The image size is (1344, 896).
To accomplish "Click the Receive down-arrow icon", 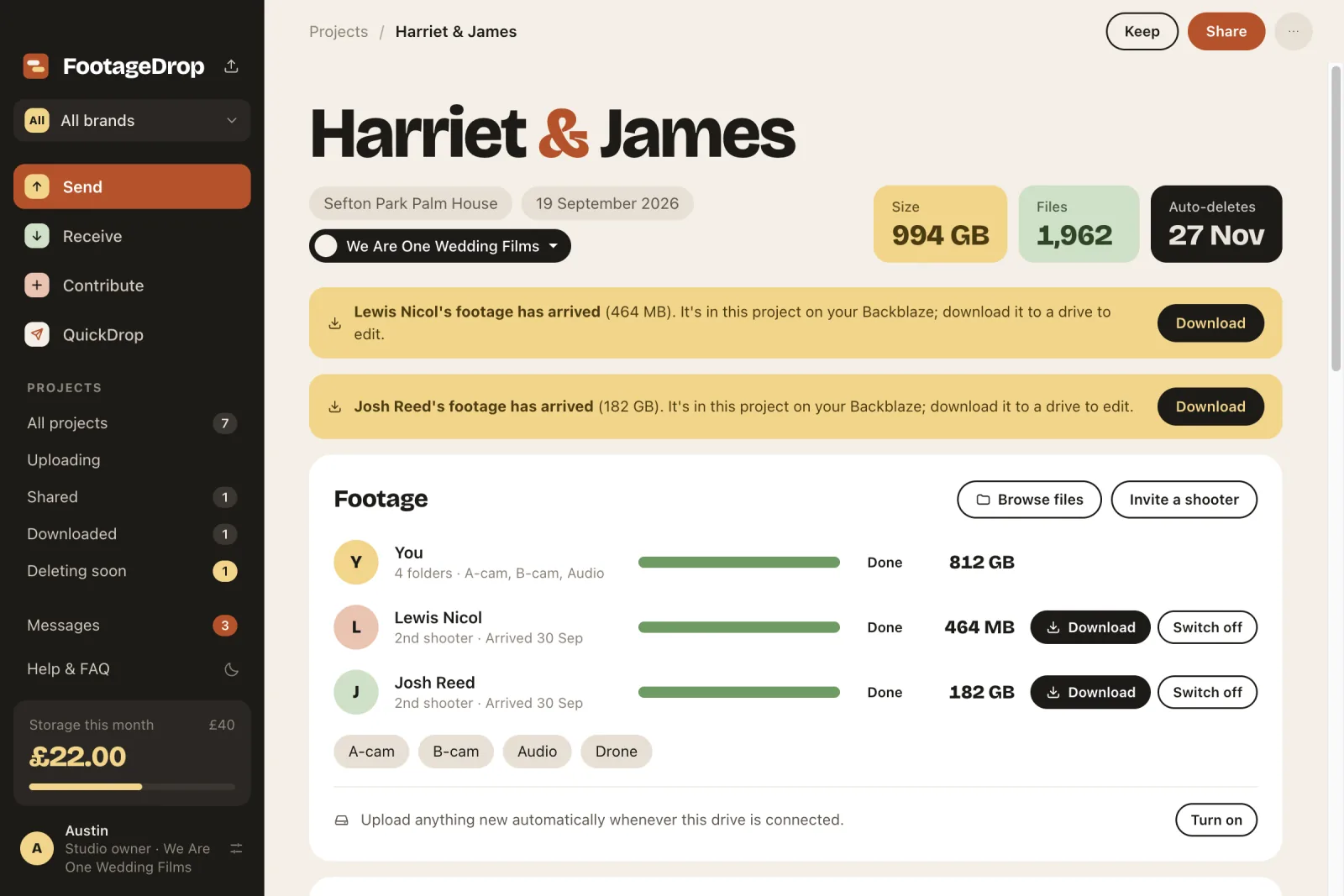I will (x=37, y=236).
